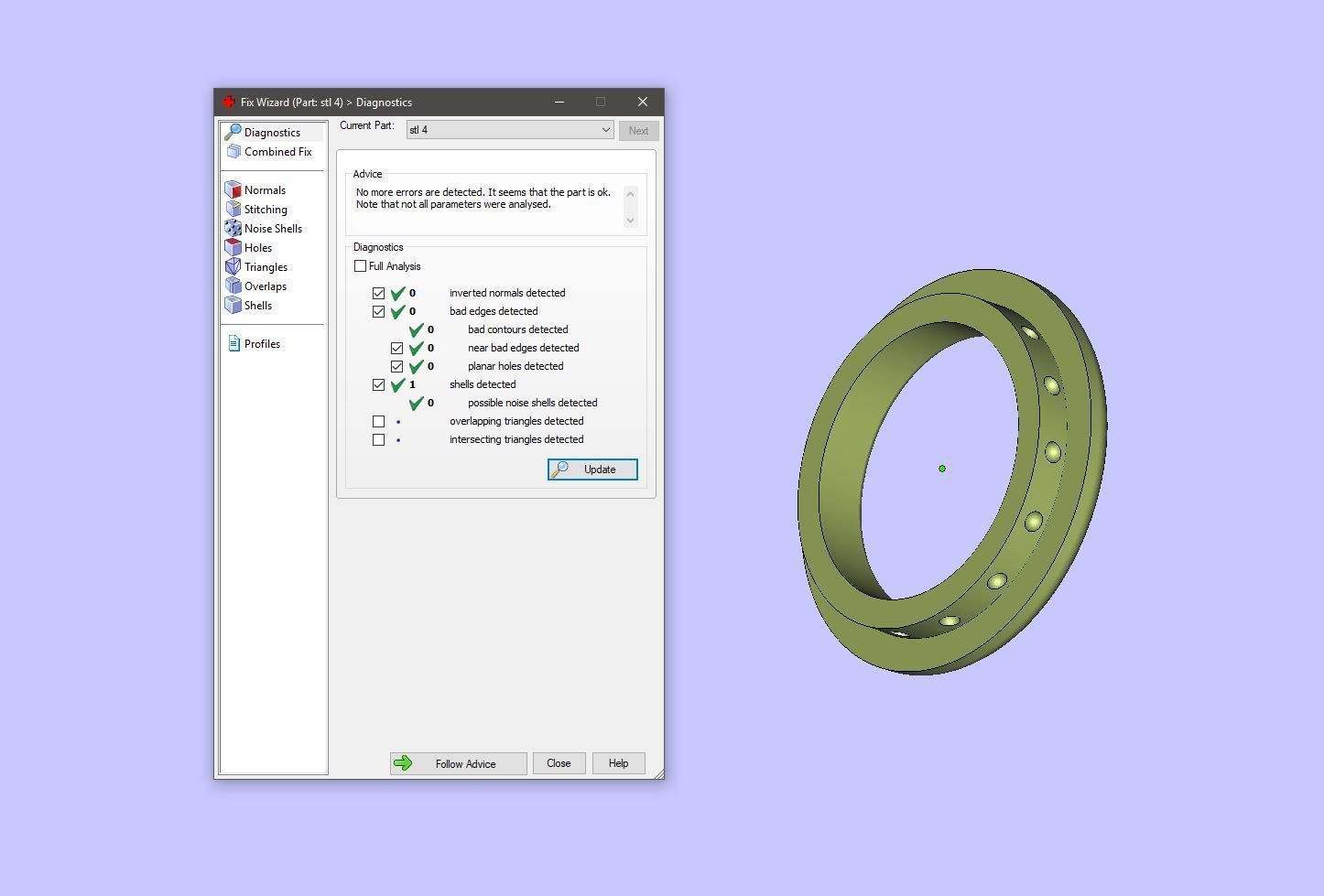Click the Stitching cube icon
This screenshot has height=896, width=1324.
233,210
